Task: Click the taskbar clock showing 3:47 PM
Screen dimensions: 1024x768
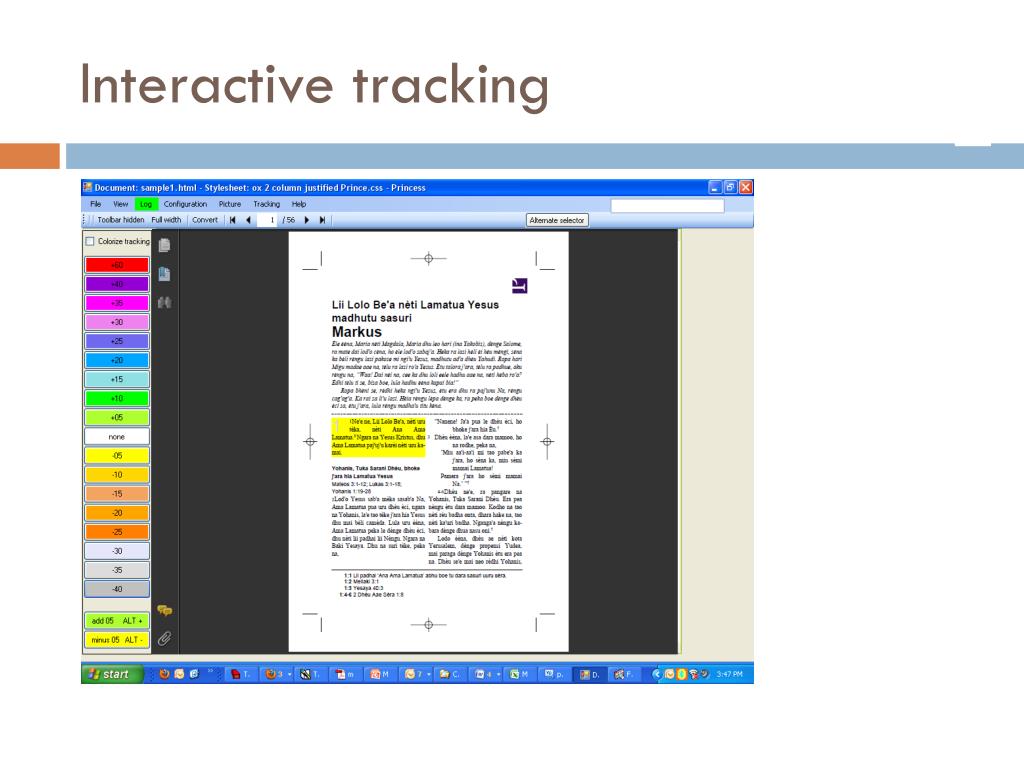Action: pos(729,674)
